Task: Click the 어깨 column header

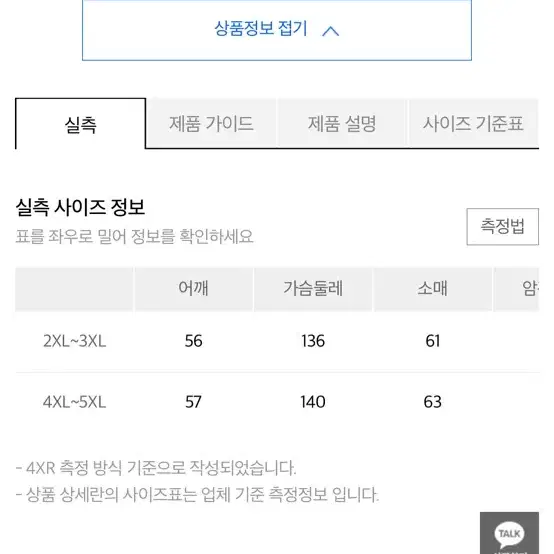Action: pyautogui.click(x=194, y=289)
